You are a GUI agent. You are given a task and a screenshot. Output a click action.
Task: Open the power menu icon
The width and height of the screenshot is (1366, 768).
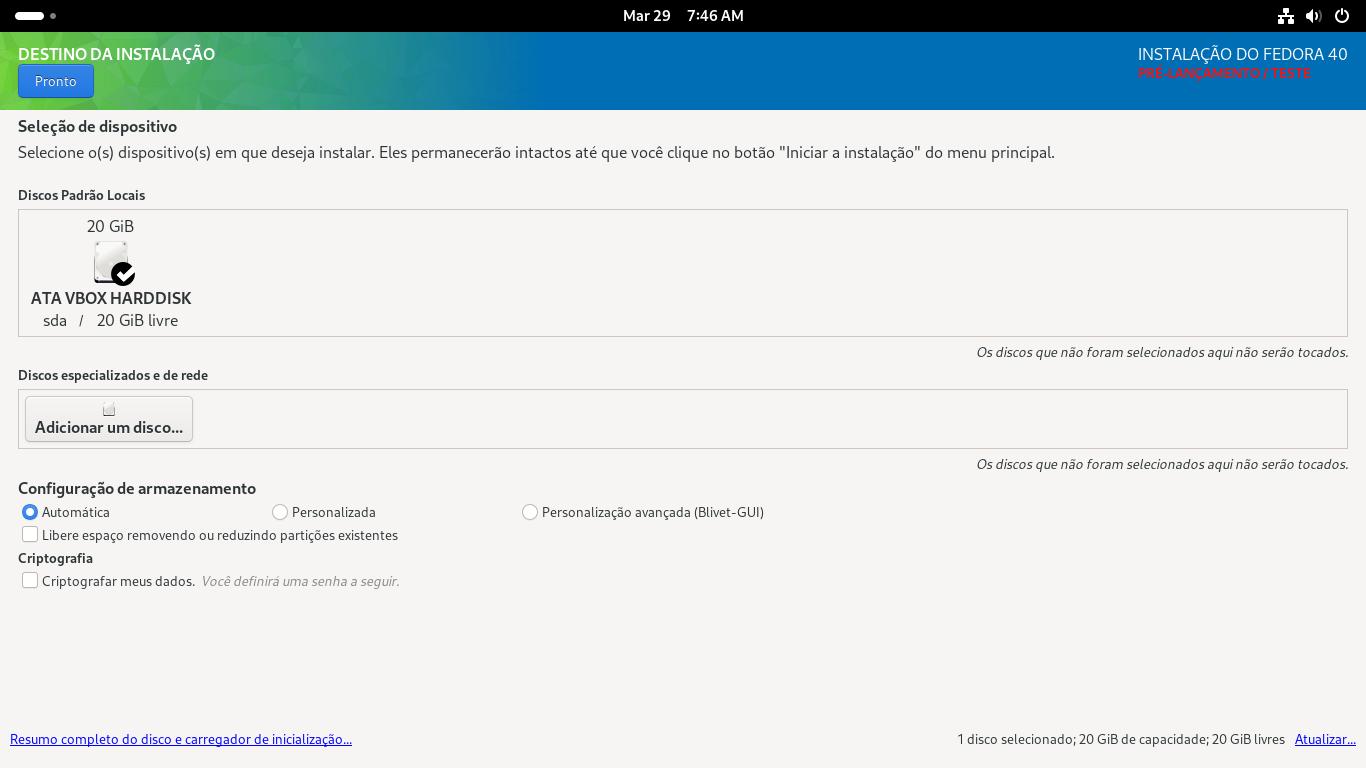click(1342, 16)
